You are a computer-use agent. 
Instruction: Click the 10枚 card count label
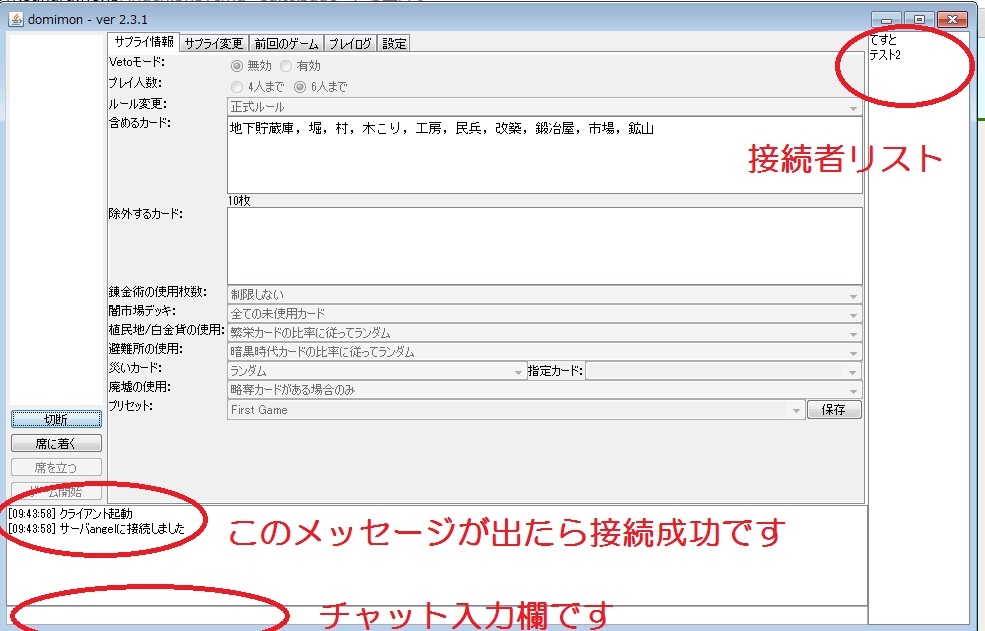click(x=239, y=200)
